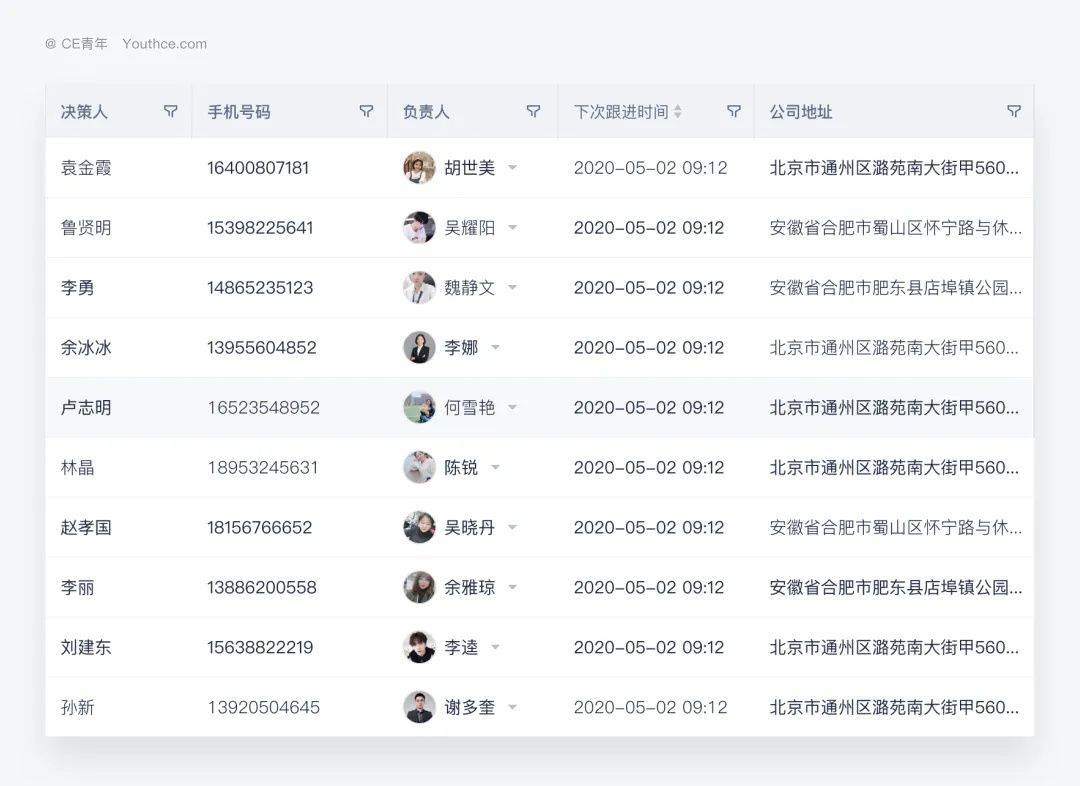This screenshot has height=786, width=1080.
Task: Click phone number 13920504645
Action: (x=264, y=707)
